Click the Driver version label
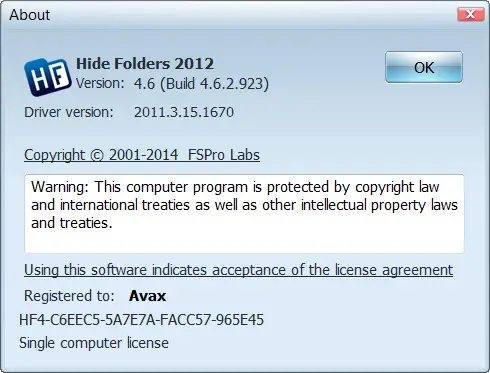This screenshot has width=490, height=373. point(69,112)
